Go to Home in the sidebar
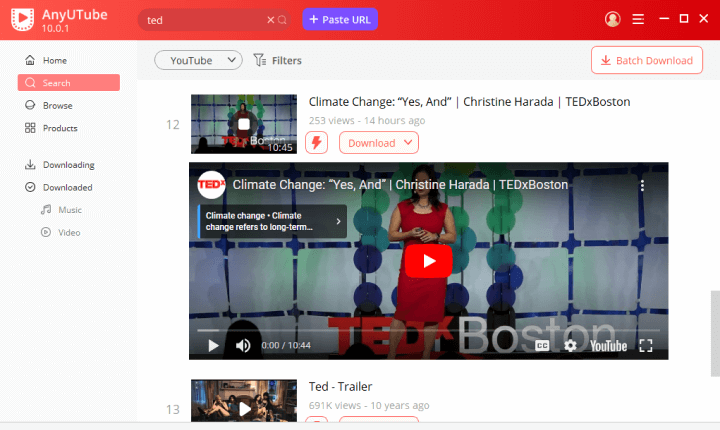This screenshot has height=430, width=720. pyautogui.click(x=45, y=60)
